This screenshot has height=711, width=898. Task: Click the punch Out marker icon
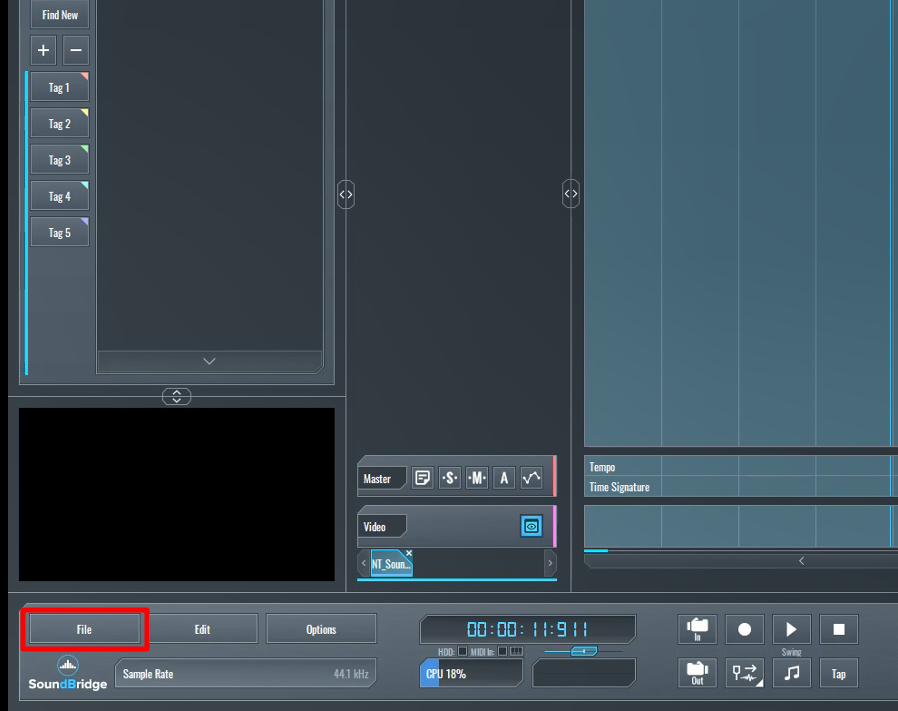click(697, 673)
